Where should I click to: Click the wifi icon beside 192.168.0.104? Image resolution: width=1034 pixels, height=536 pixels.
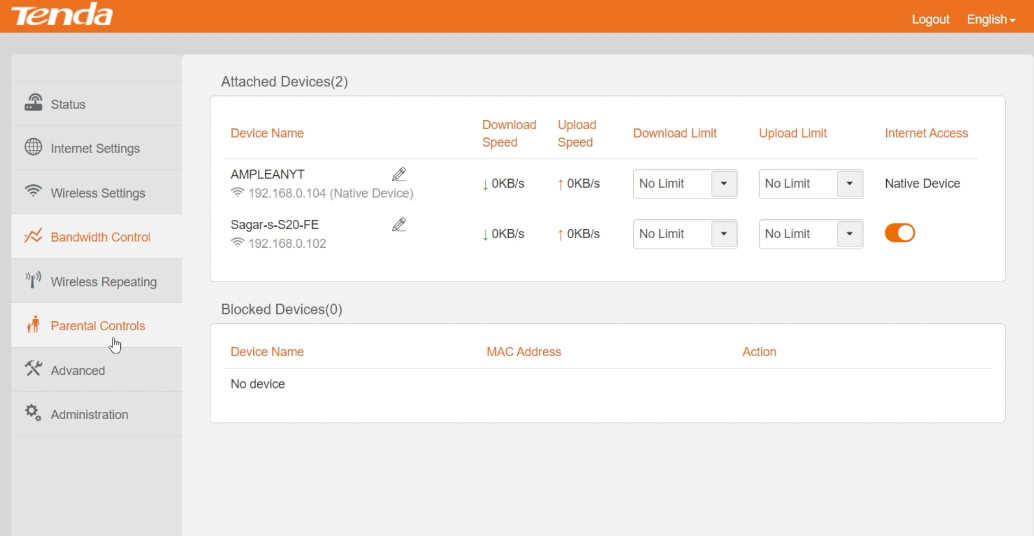[x=237, y=193]
